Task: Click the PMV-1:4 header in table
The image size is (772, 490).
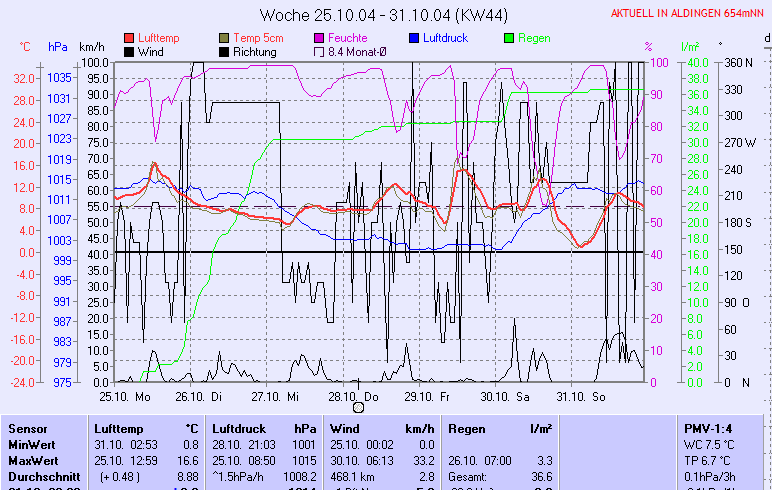Action: pos(706,427)
